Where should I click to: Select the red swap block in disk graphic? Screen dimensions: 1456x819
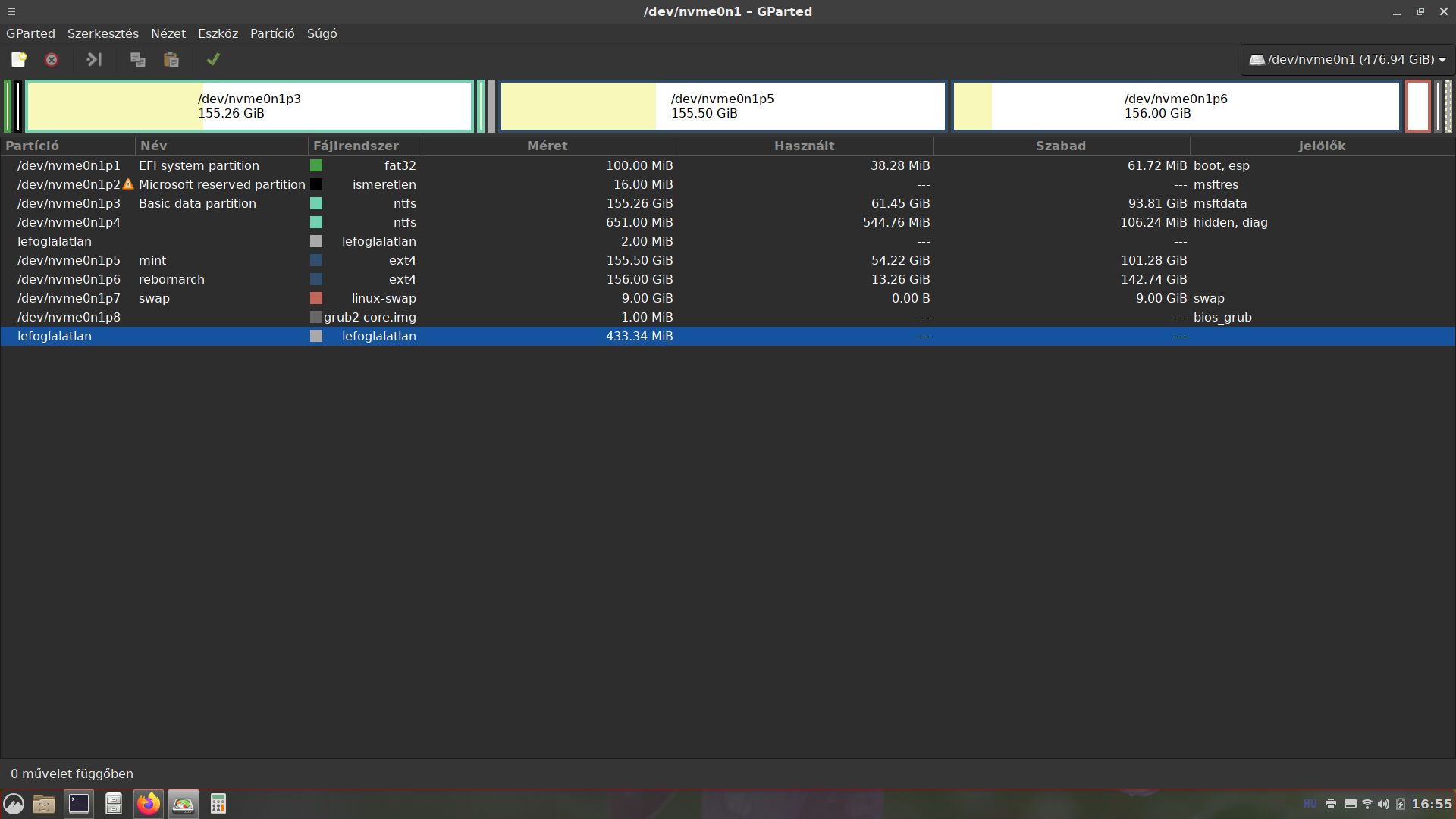pyautogui.click(x=1418, y=106)
